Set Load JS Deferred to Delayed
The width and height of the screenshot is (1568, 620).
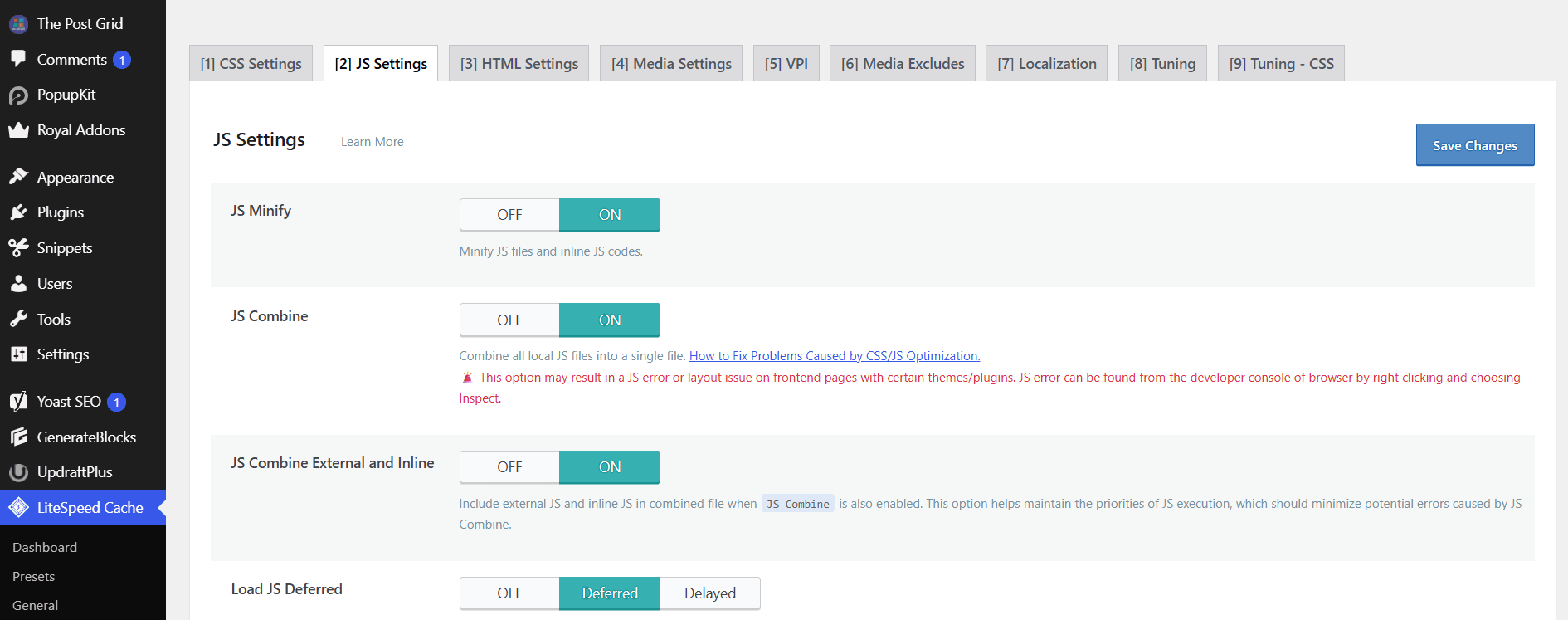[x=710, y=593]
